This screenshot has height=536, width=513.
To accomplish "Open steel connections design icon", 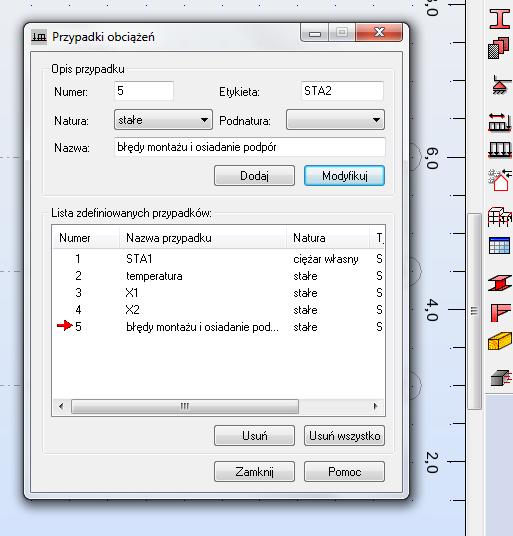I will [x=500, y=313].
